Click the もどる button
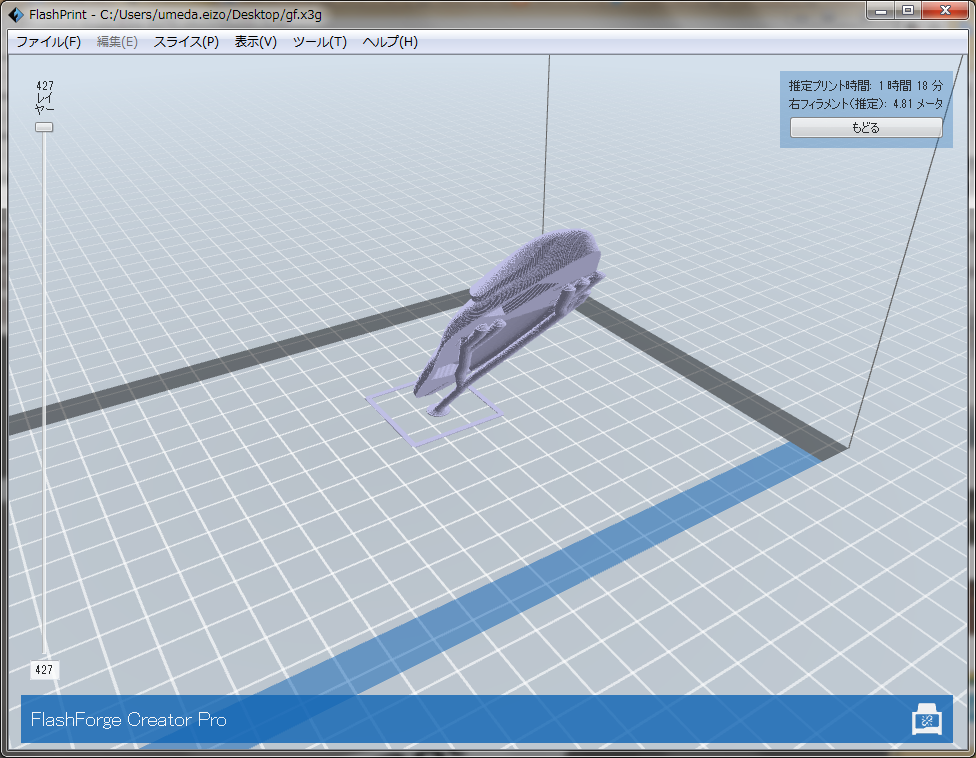Viewport: 976px width, 758px height. click(x=866, y=128)
